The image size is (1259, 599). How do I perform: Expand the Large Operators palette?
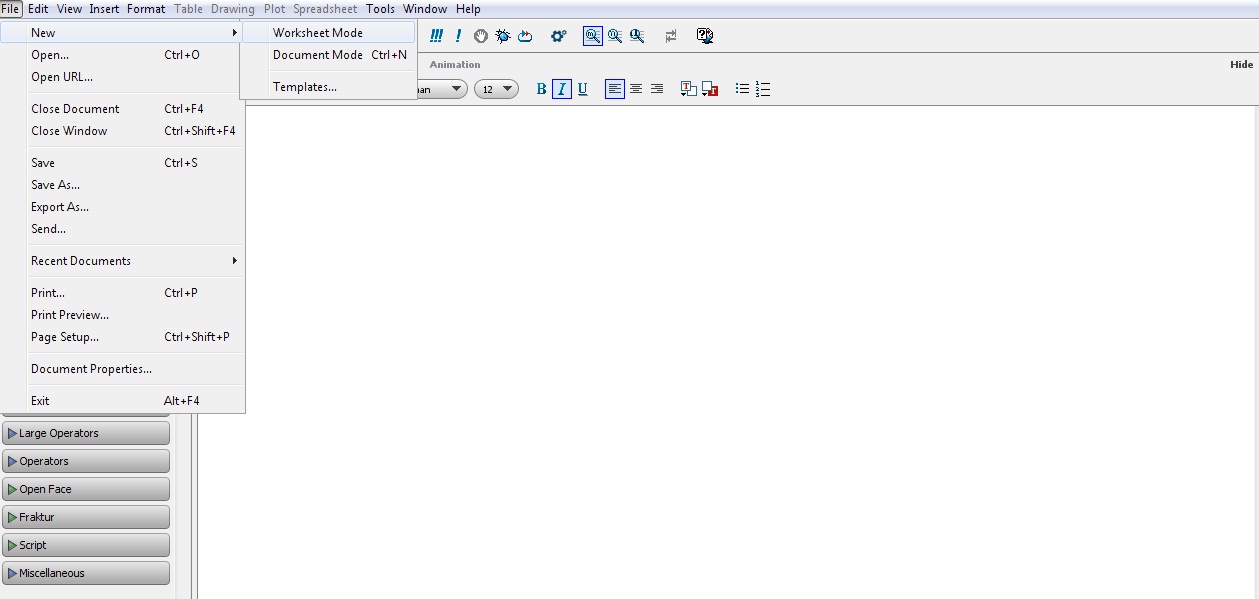(x=86, y=432)
